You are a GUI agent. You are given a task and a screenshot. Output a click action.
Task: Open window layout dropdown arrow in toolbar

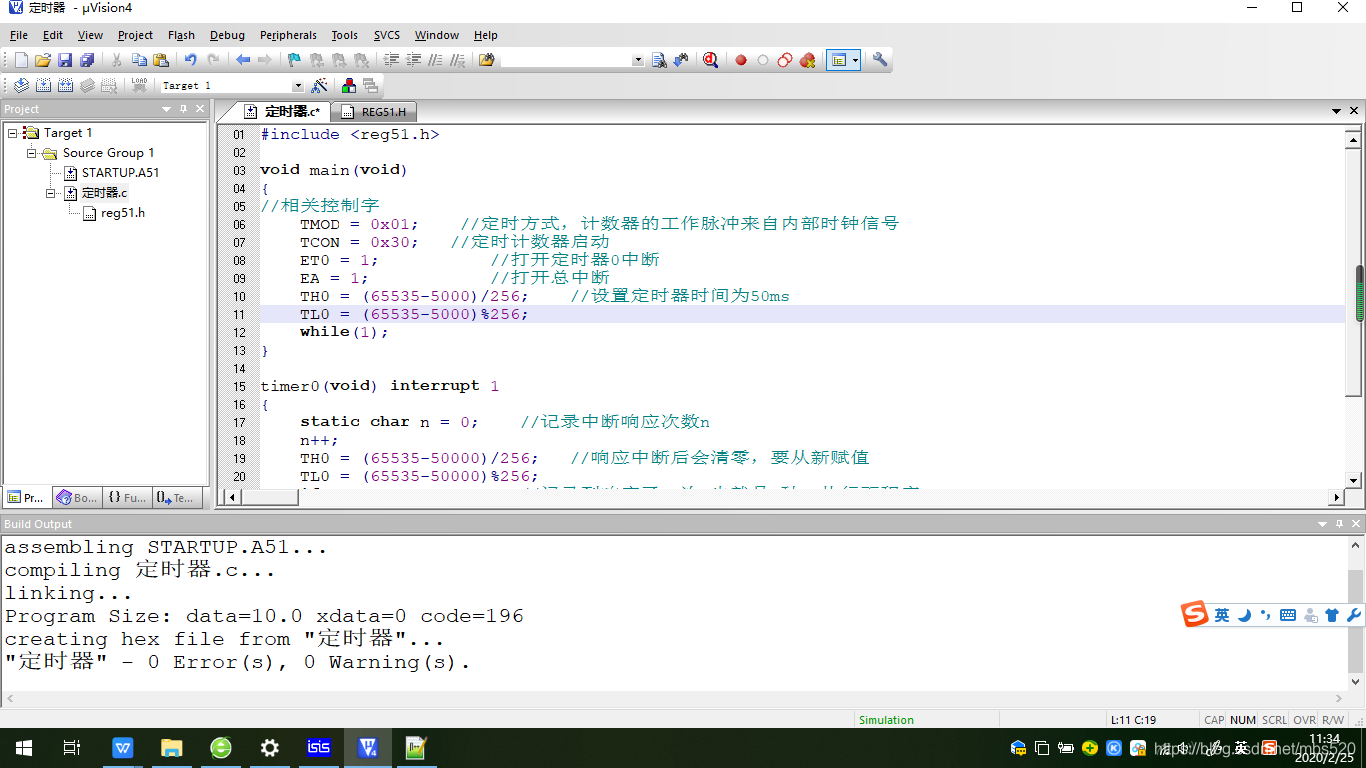coord(855,60)
